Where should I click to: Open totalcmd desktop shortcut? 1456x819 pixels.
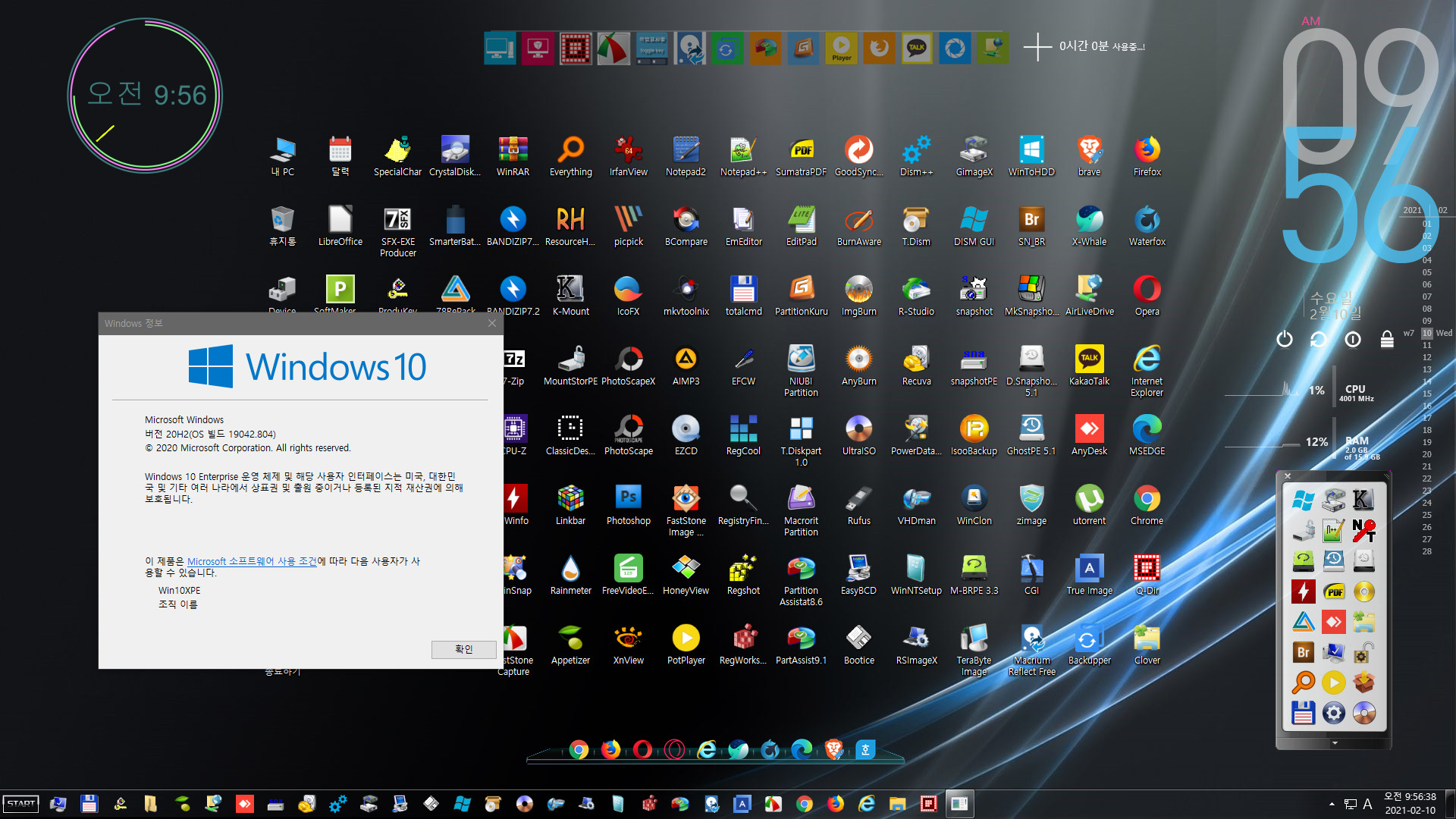(743, 296)
